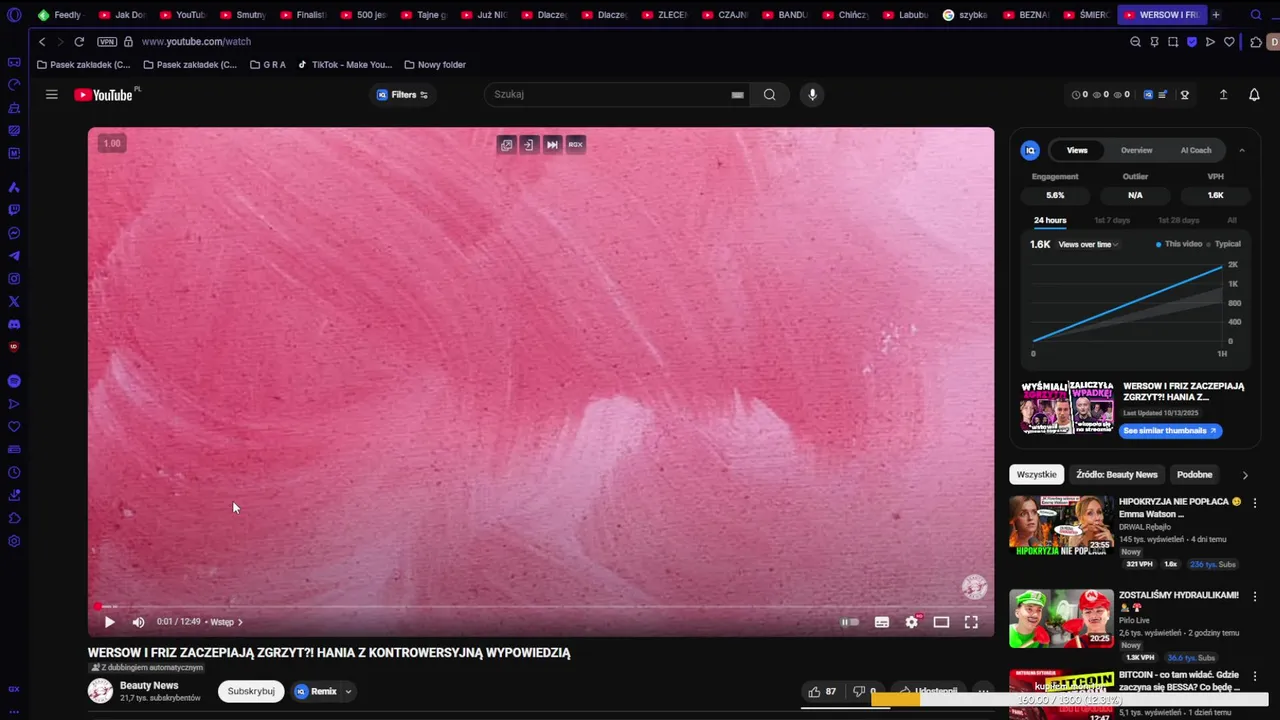Viewport: 1280px width, 720px height.
Task: Toggle autoplay switch in player controls
Action: tap(850, 622)
